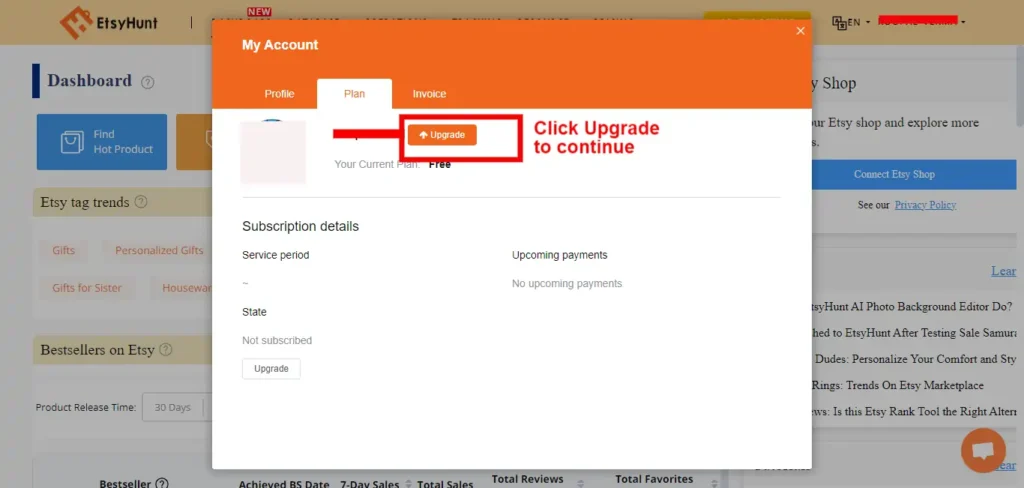Screen dimensions: 1024x488
Task: Open the redacted account name menu
Action: (x=921, y=22)
